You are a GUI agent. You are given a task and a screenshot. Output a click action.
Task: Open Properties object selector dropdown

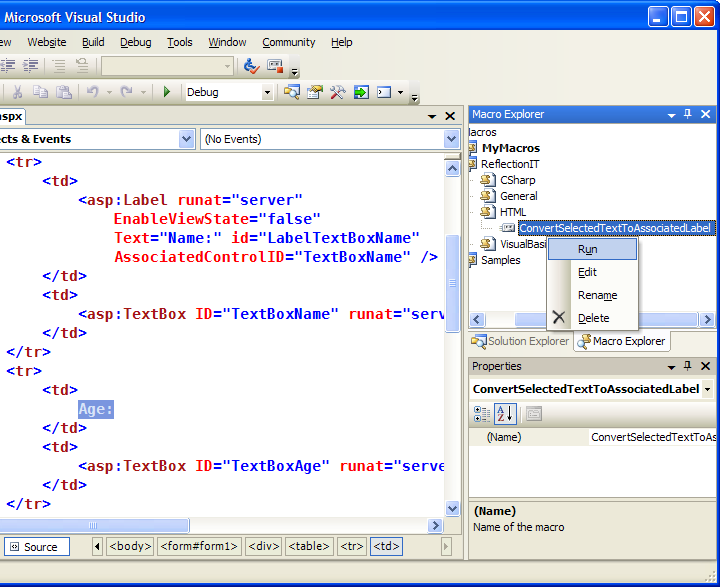coord(708,389)
